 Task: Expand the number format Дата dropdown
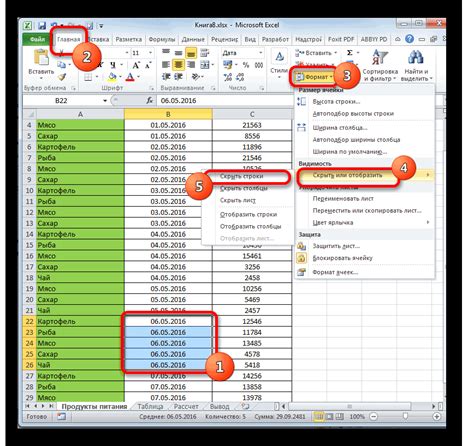click(x=261, y=53)
